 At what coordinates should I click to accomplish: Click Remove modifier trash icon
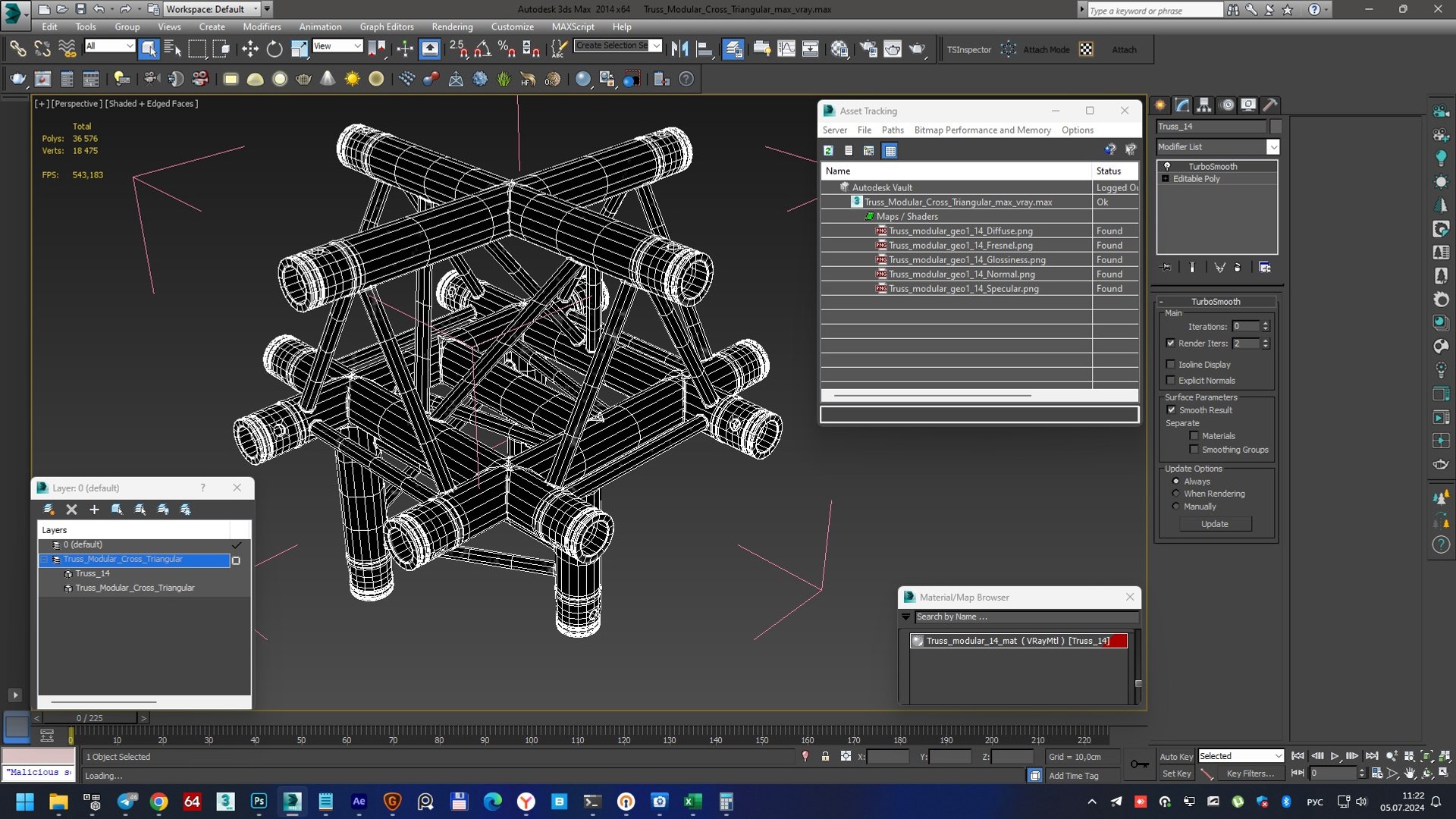[1238, 267]
